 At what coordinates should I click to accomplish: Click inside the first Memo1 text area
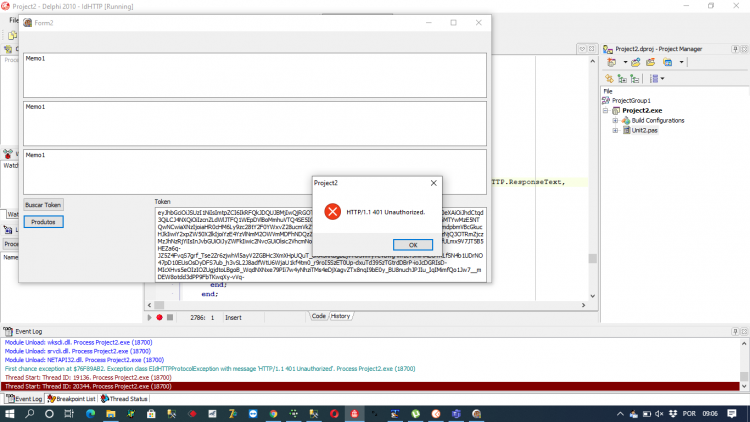click(x=255, y=76)
